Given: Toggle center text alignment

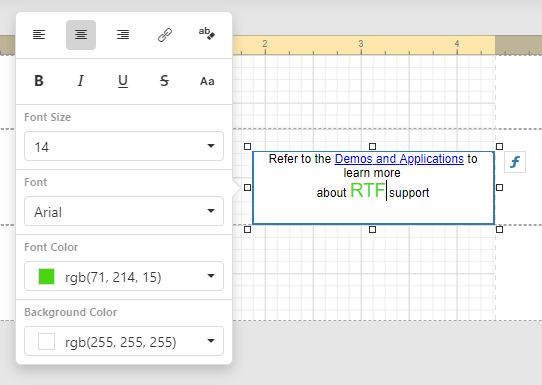Looking at the screenshot, I should (81, 35).
